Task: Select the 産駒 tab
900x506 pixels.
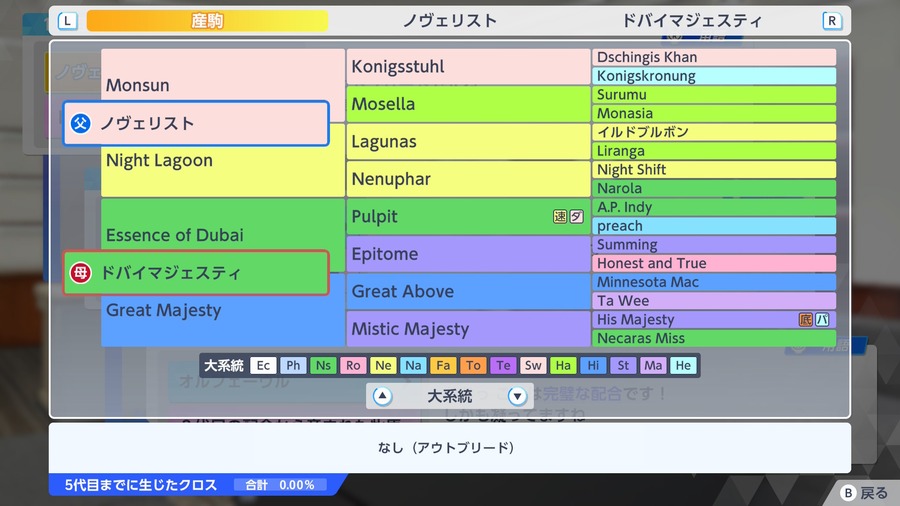Action: click(207, 21)
